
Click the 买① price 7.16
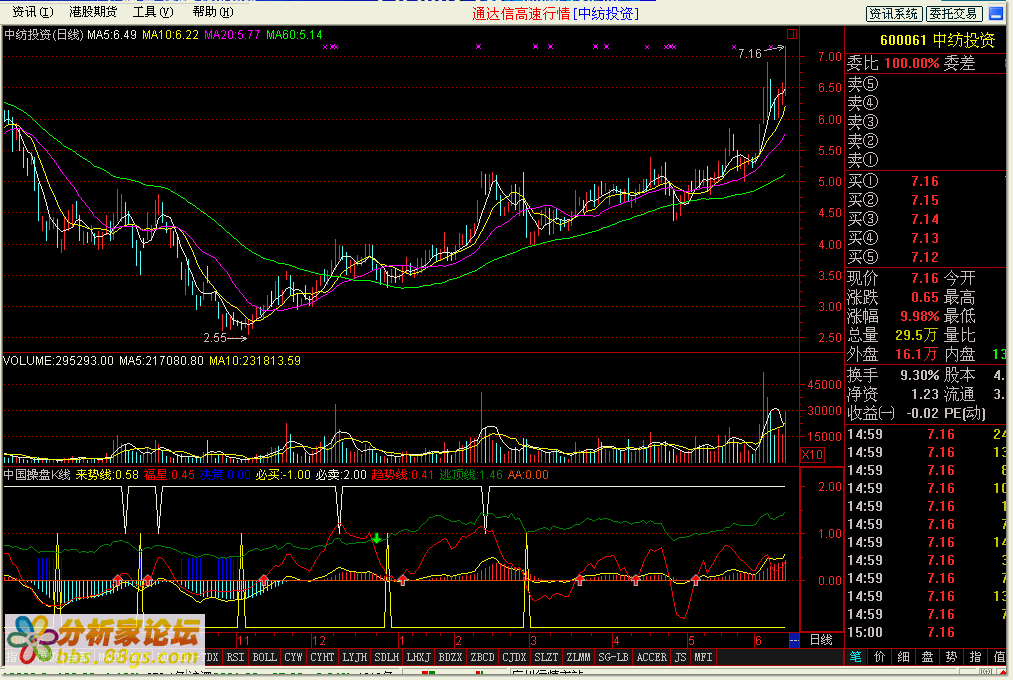click(924, 181)
